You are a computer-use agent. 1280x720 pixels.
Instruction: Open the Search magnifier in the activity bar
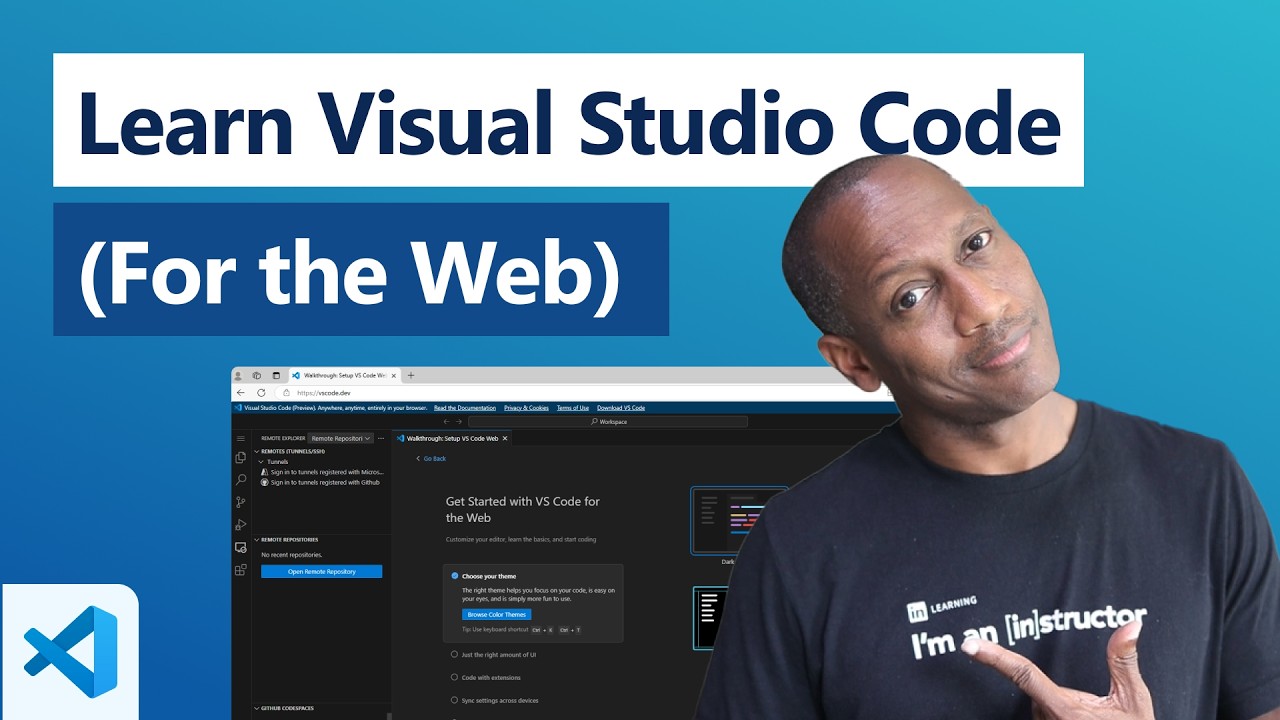tap(240, 480)
